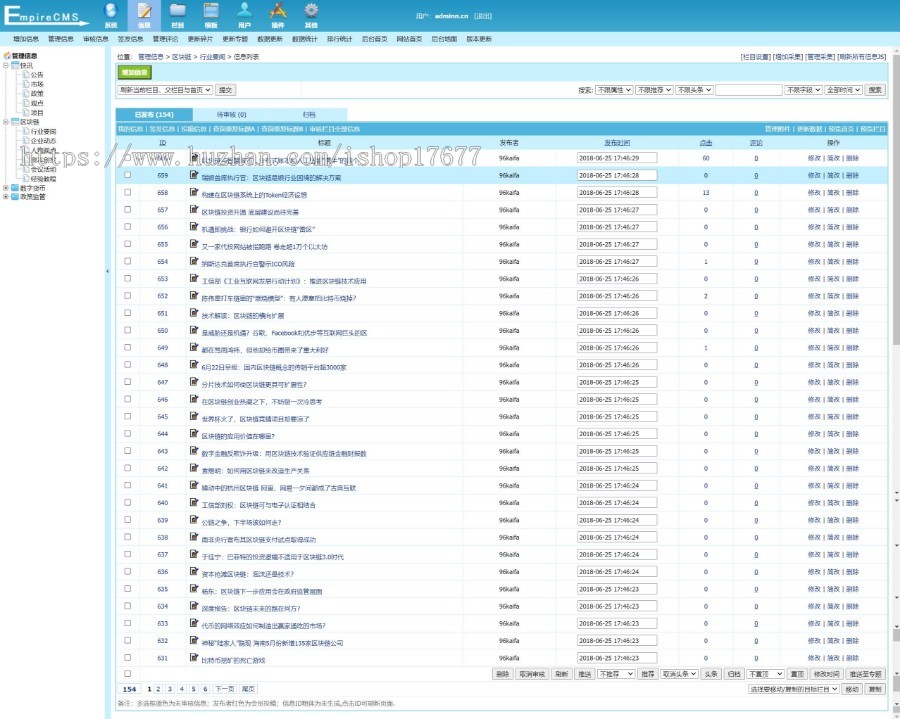
Task: Collapse the 快讯 tree node
Action: (6, 65)
